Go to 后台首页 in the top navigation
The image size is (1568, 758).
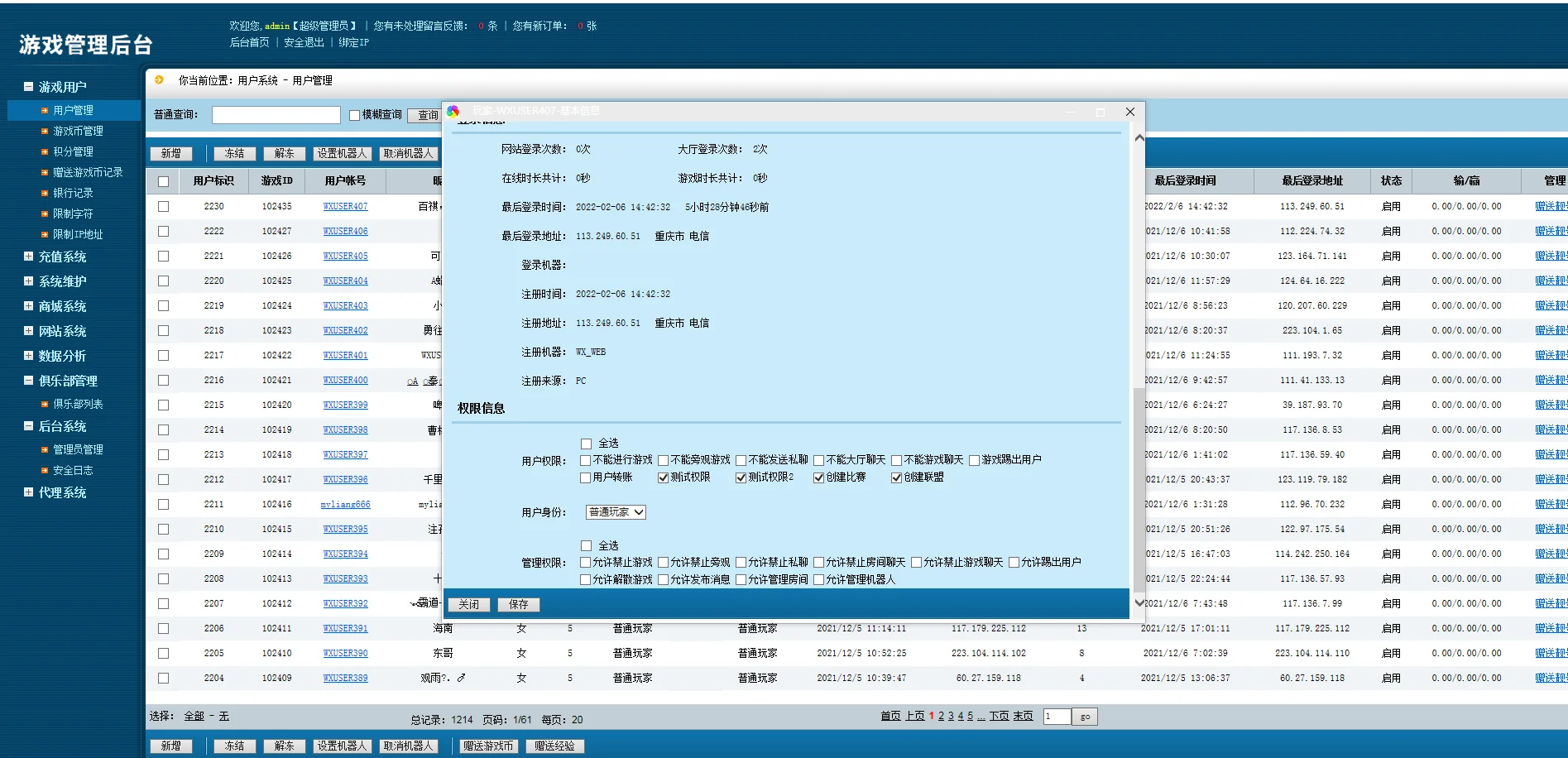click(x=249, y=42)
